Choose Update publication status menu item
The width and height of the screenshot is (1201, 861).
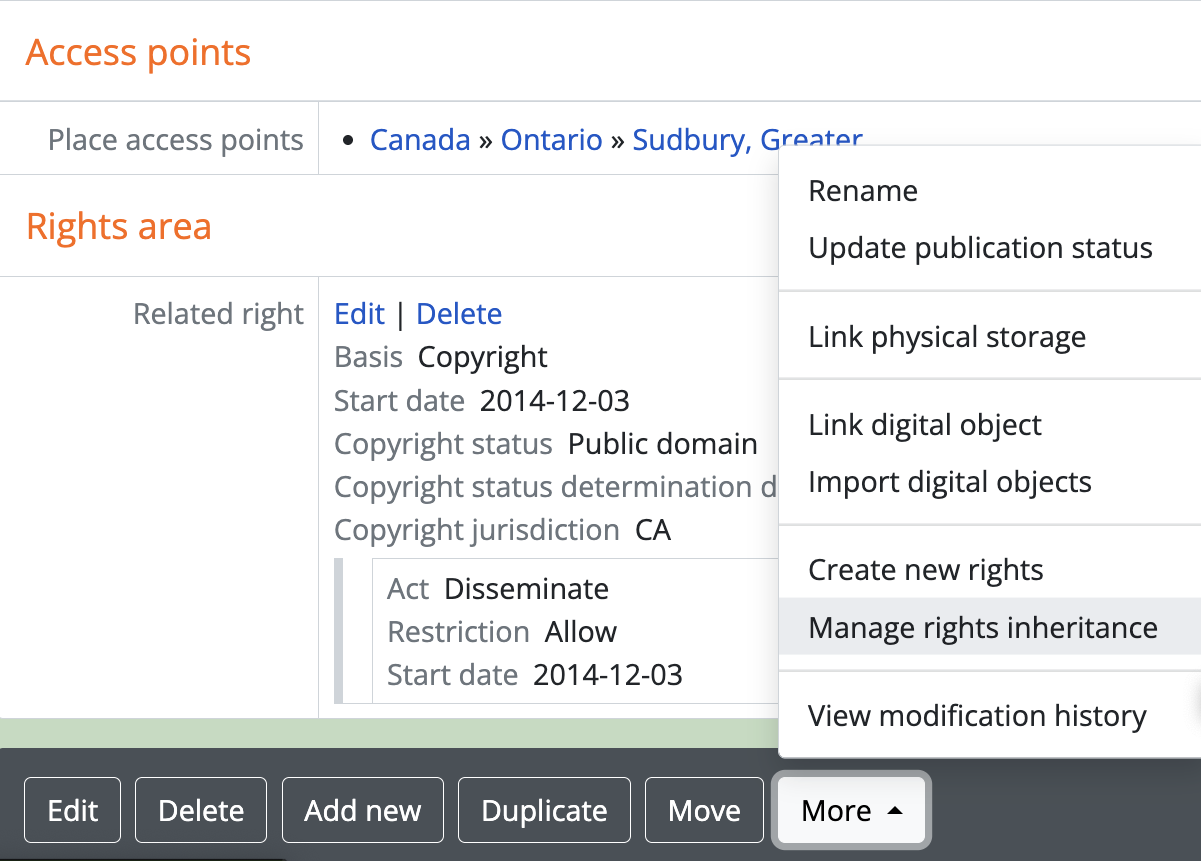980,248
